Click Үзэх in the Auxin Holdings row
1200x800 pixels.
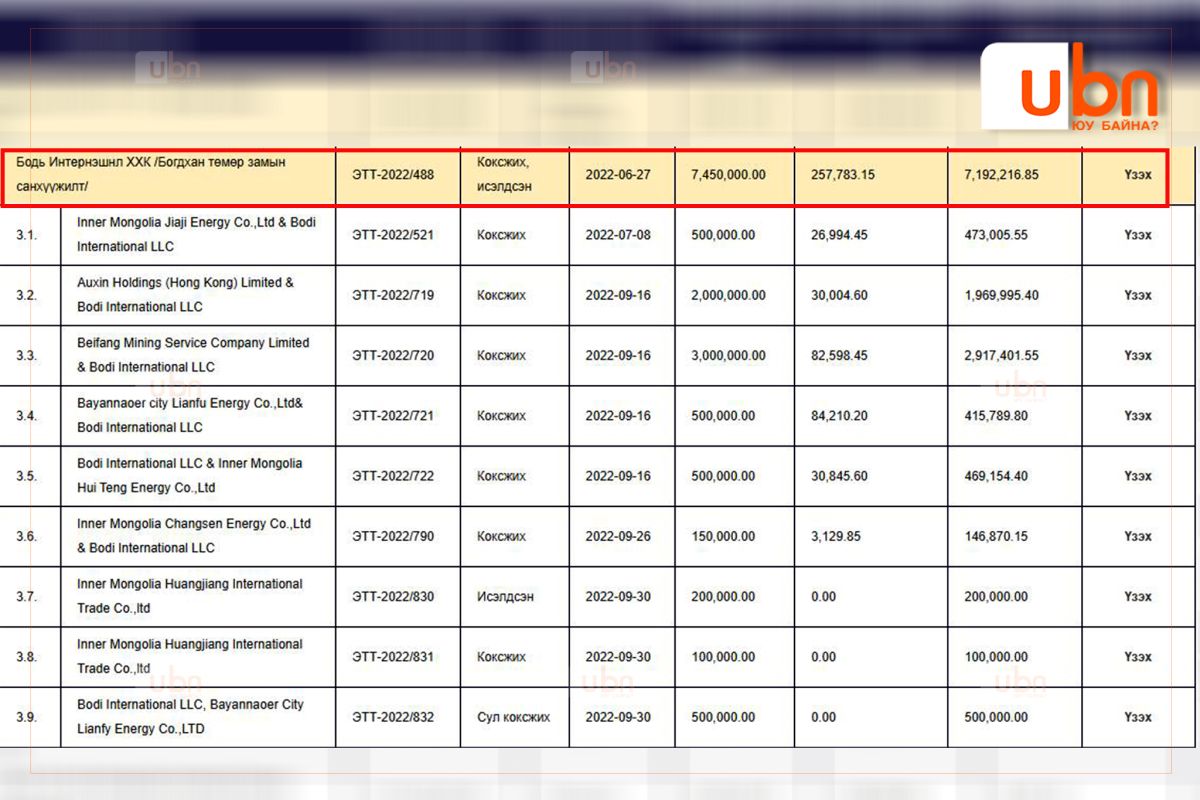(1137, 295)
